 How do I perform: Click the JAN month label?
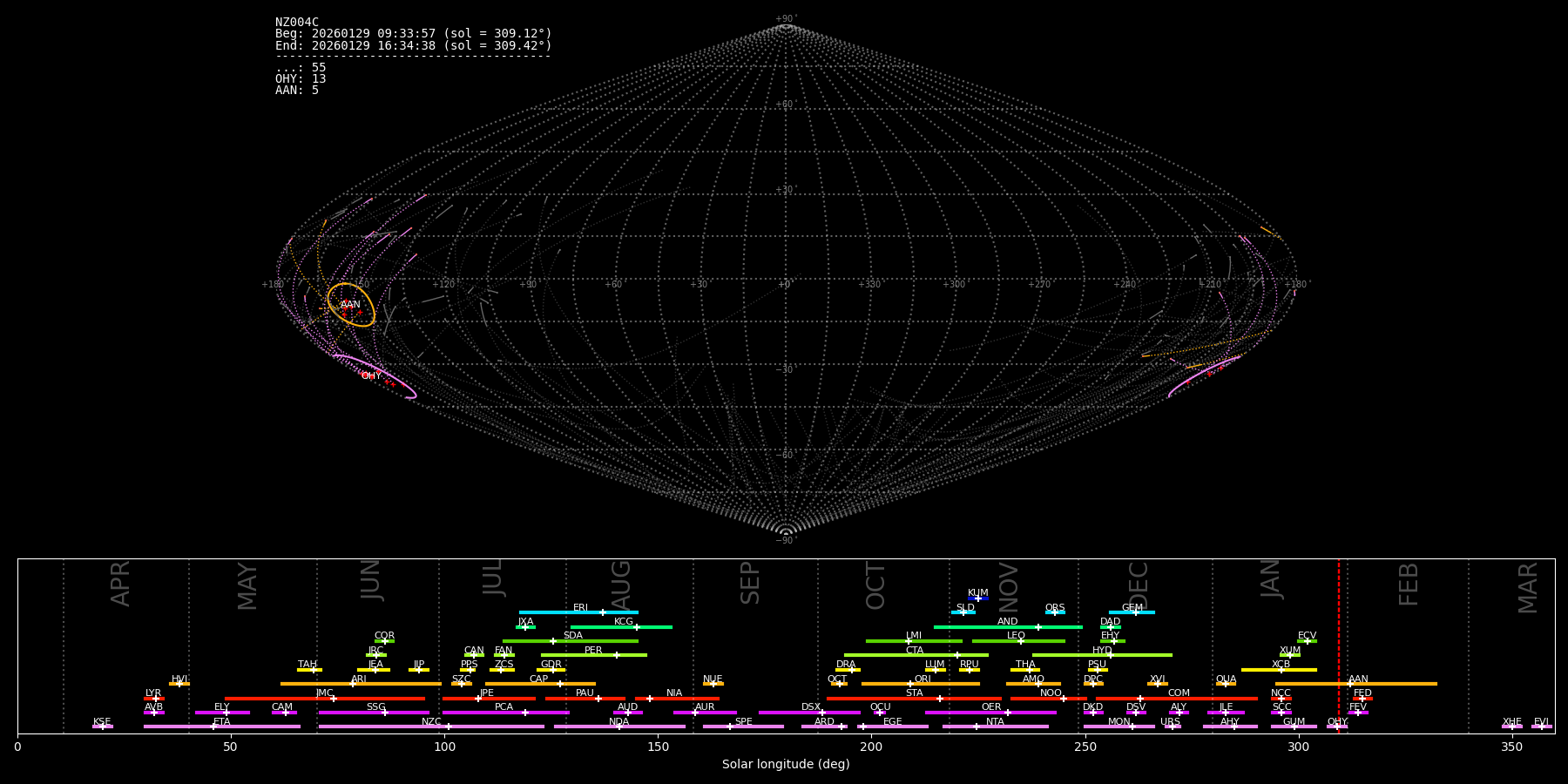pyautogui.click(x=1271, y=579)
